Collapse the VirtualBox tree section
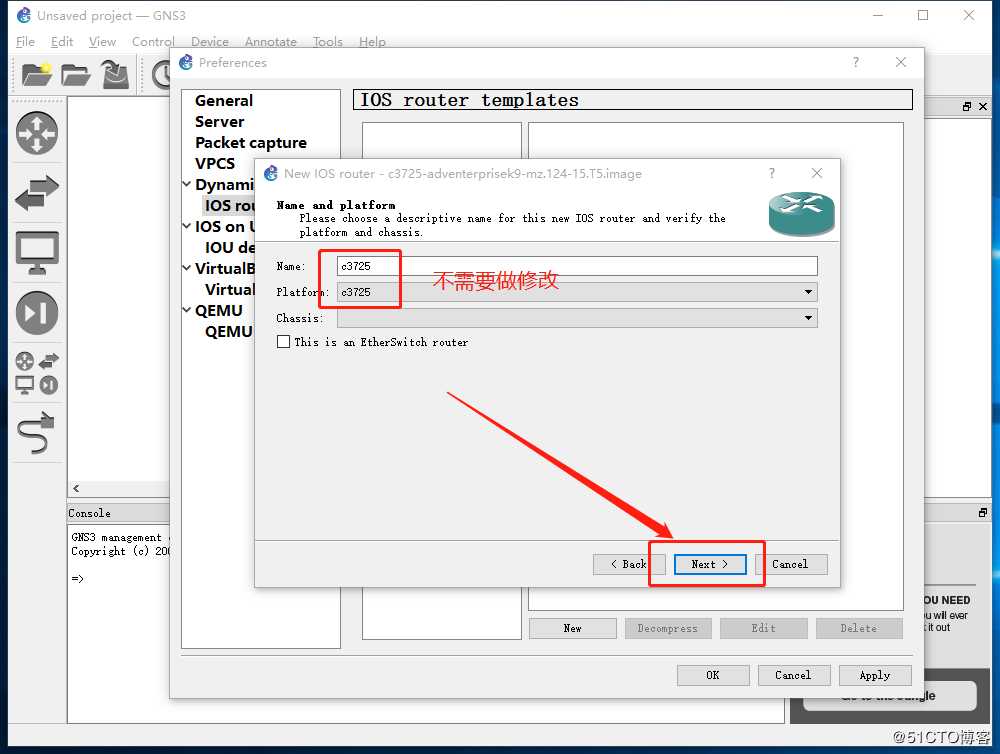 [187, 269]
